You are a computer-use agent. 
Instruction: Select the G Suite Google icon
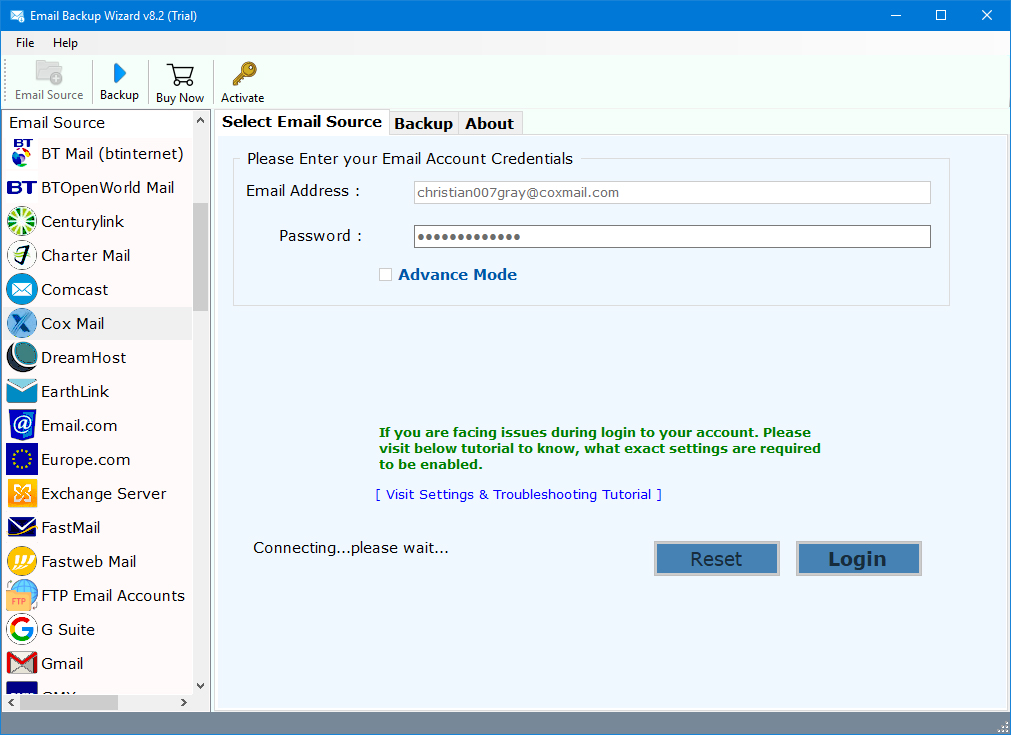tap(21, 630)
